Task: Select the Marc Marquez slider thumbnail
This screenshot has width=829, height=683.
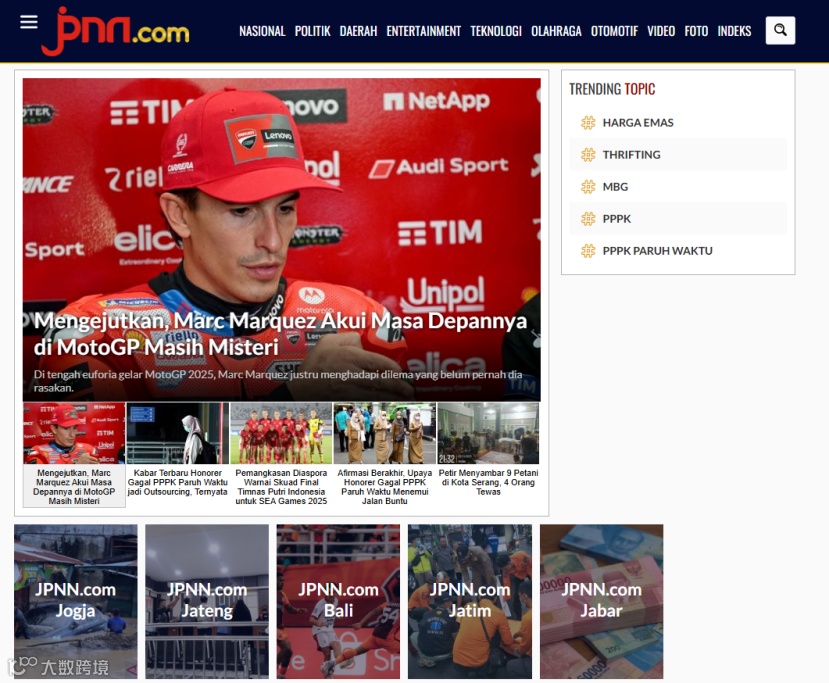Action: pyautogui.click(x=74, y=433)
